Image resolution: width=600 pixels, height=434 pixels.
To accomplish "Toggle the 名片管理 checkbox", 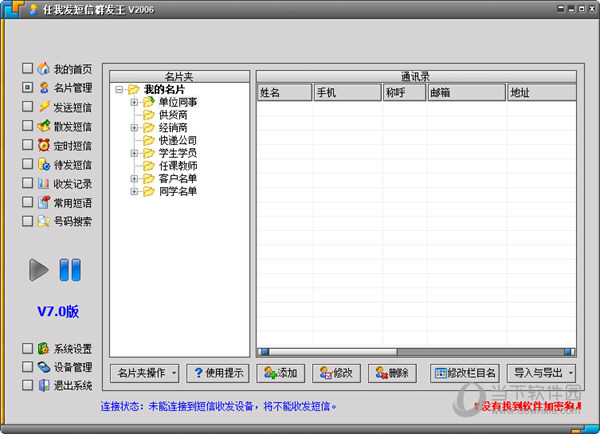I will [x=27, y=87].
